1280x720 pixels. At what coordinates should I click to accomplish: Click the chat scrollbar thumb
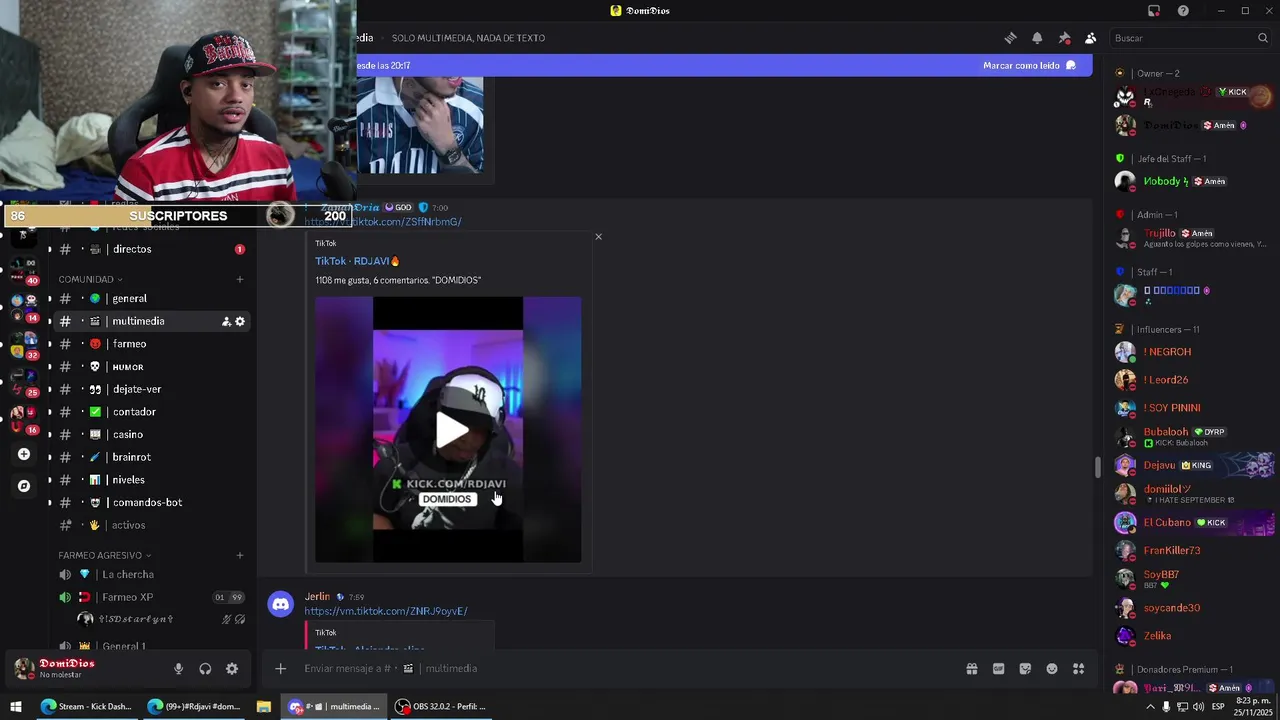tap(1097, 467)
